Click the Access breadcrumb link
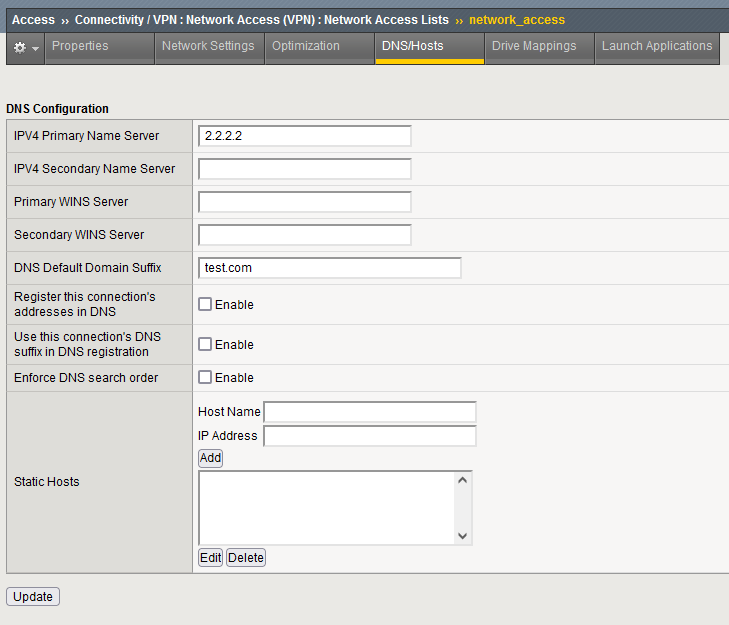729x625 pixels. pyautogui.click(x=33, y=20)
